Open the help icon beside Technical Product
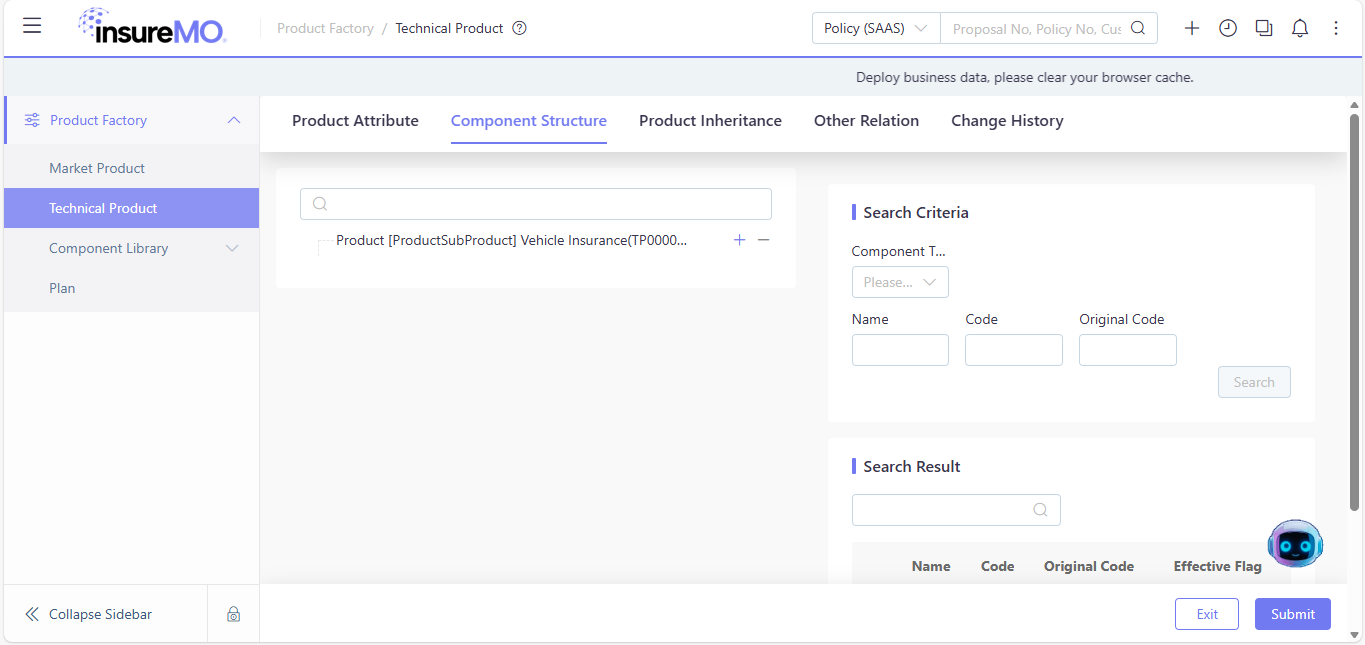The width and height of the screenshot is (1365, 645). pyautogui.click(x=519, y=28)
